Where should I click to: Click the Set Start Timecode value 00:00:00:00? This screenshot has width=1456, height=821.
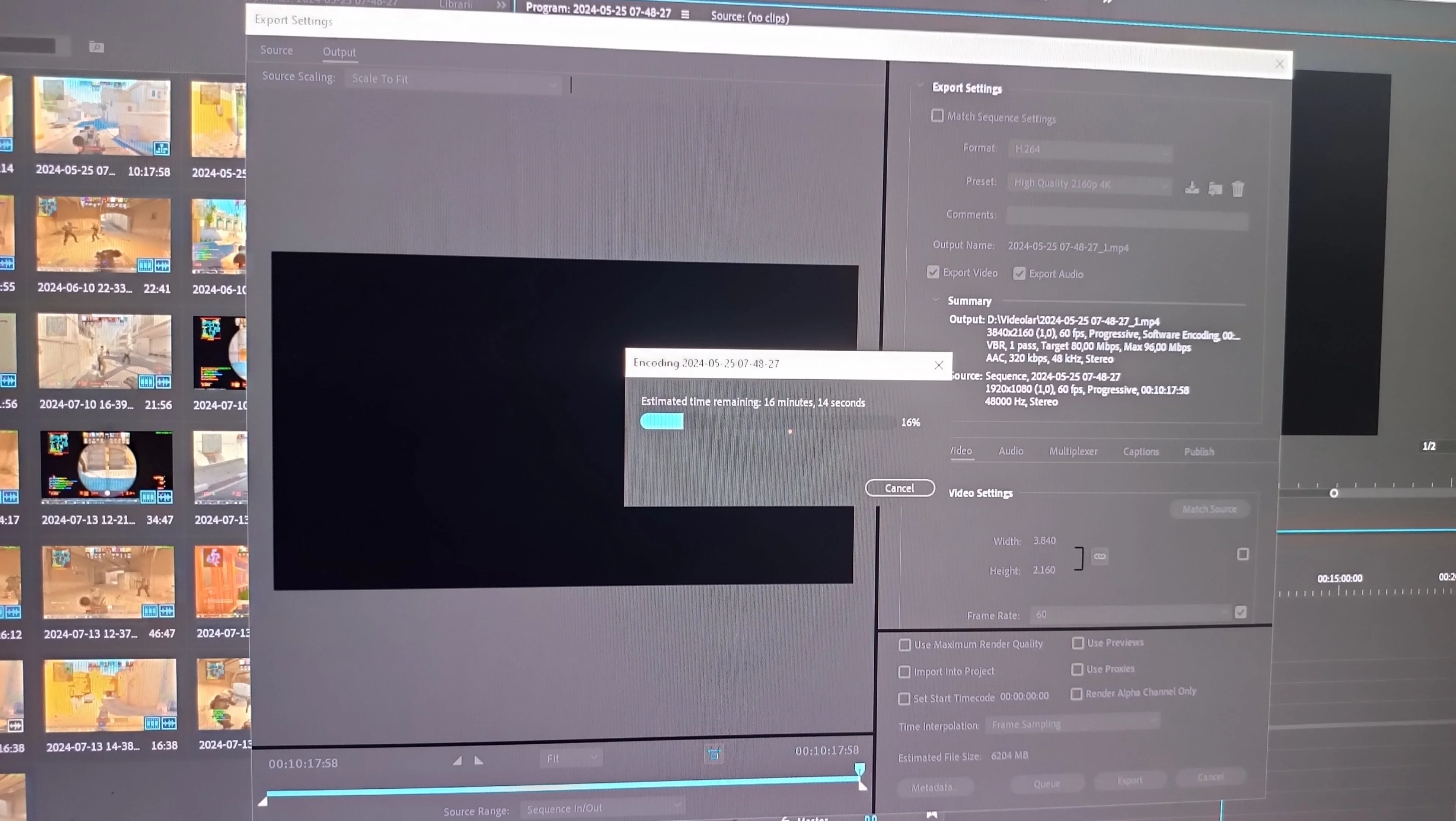coord(1024,696)
